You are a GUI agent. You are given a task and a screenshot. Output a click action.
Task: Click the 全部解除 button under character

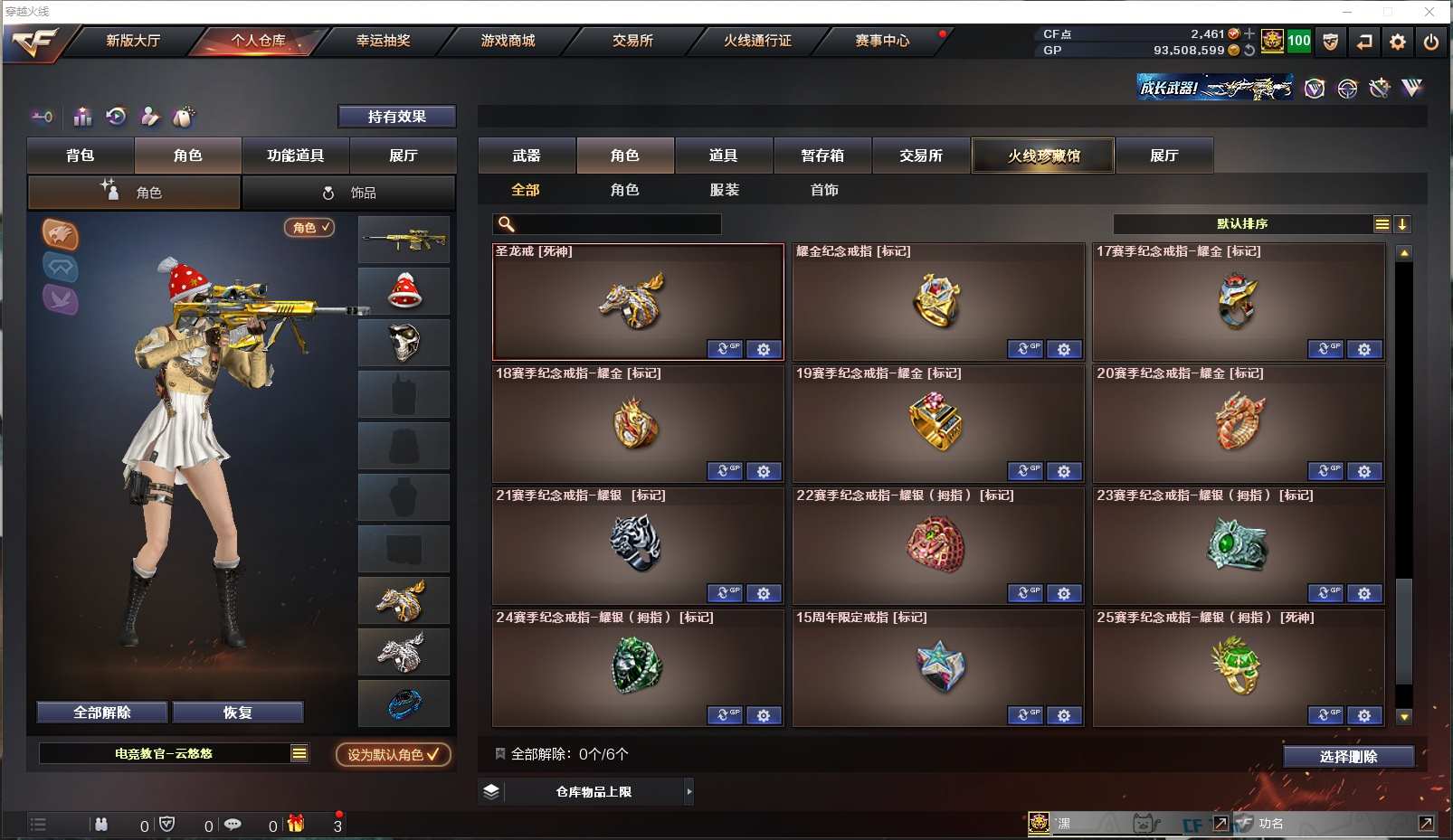click(102, 713)
